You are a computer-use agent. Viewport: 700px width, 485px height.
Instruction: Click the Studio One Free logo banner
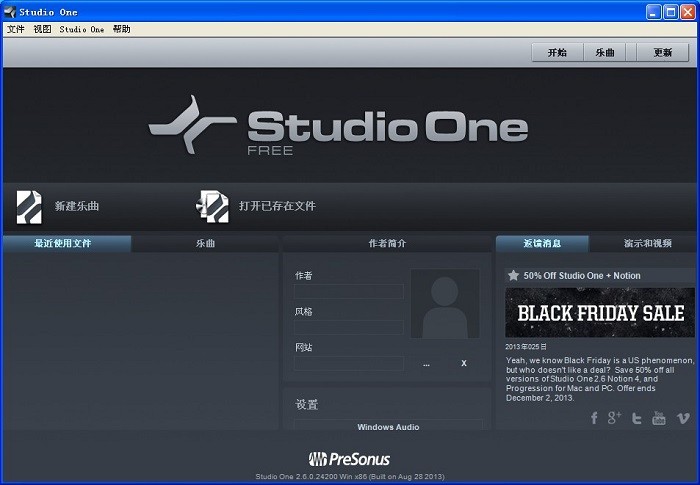point(338,126)
